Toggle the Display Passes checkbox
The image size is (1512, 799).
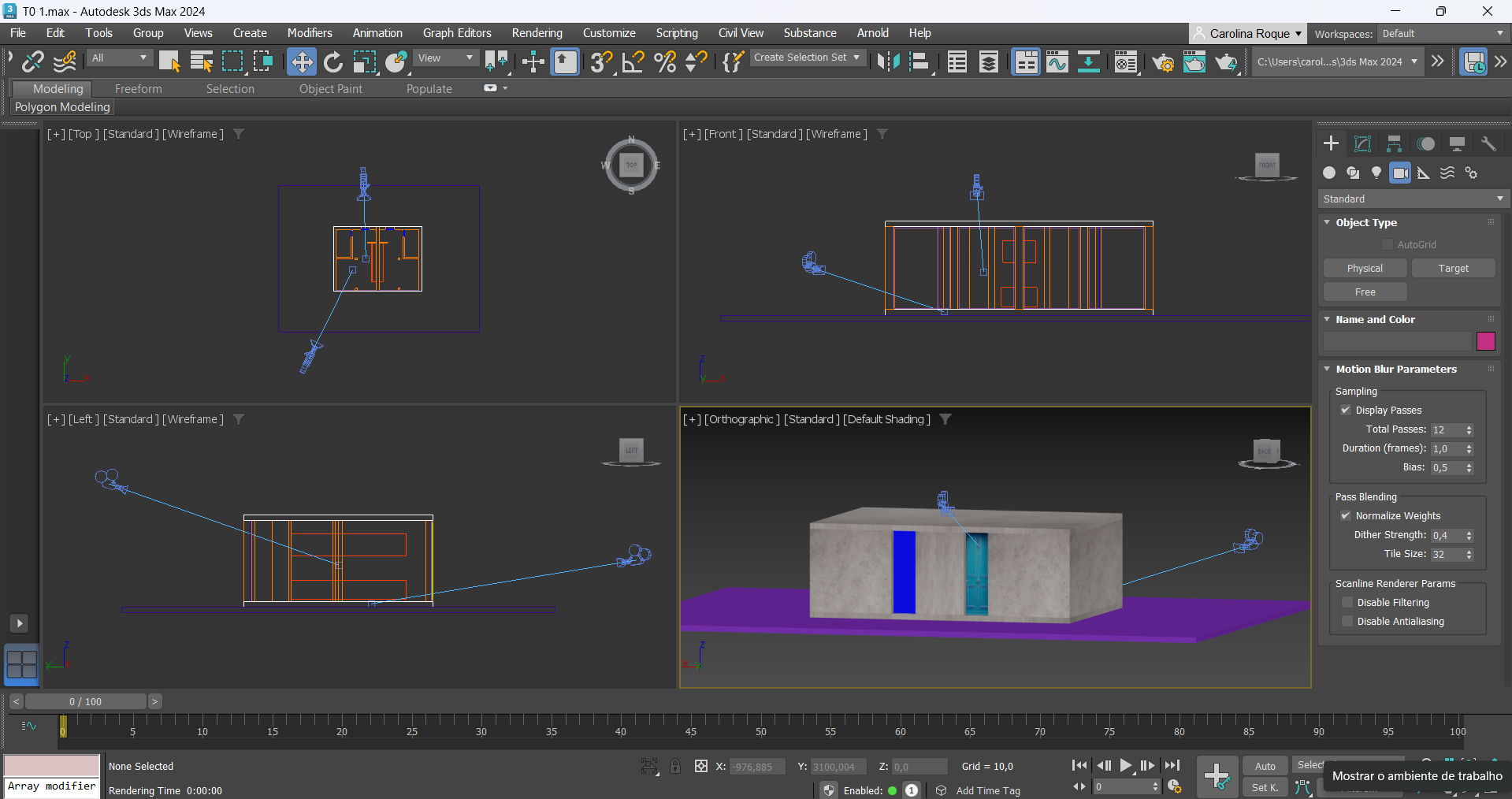click(1346, 410)
